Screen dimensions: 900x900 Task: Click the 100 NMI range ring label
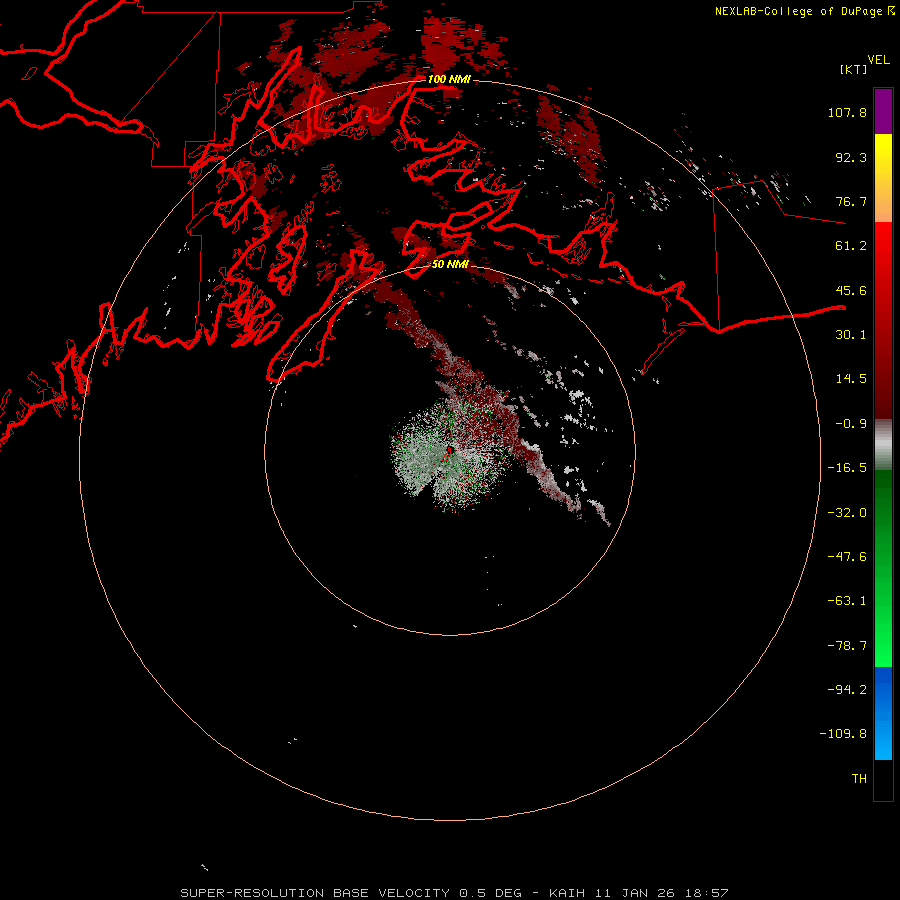click(449, 79)
